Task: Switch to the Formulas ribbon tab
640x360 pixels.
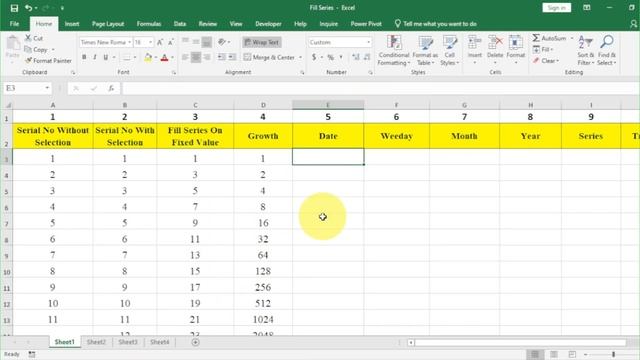Action: [x=149, y=24]
